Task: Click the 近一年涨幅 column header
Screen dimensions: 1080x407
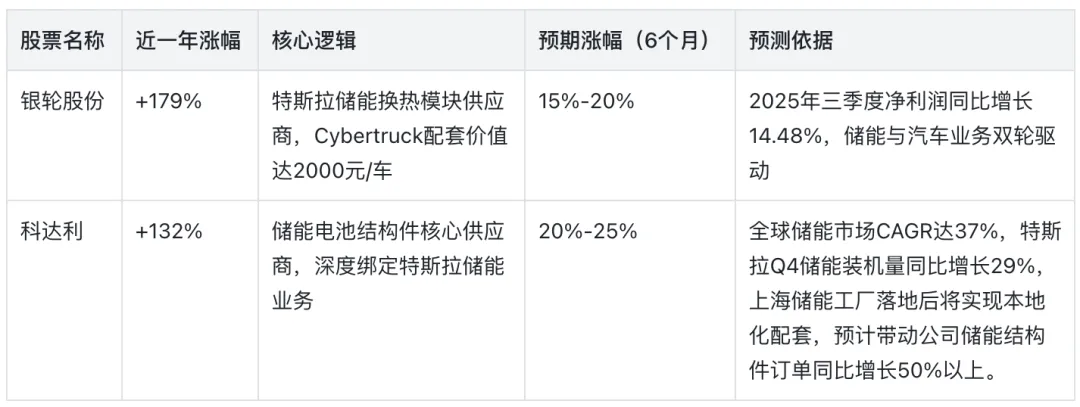Action: pos(188,41)
